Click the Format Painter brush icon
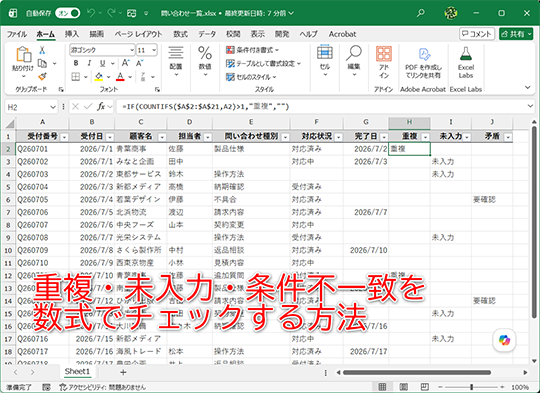This screenshot has height=393, width=540. coord(42,76)
